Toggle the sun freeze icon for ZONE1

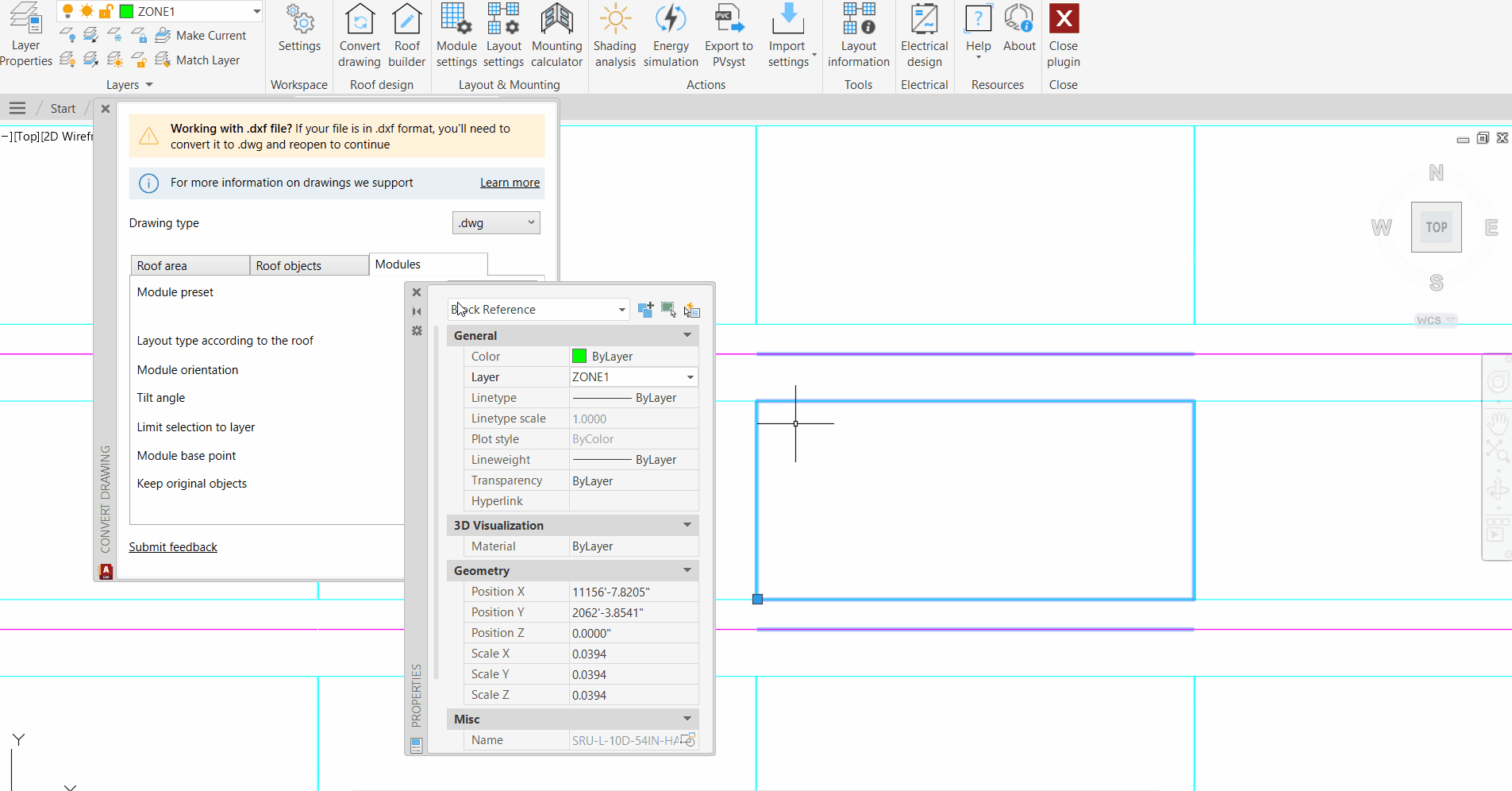(85, 10)
